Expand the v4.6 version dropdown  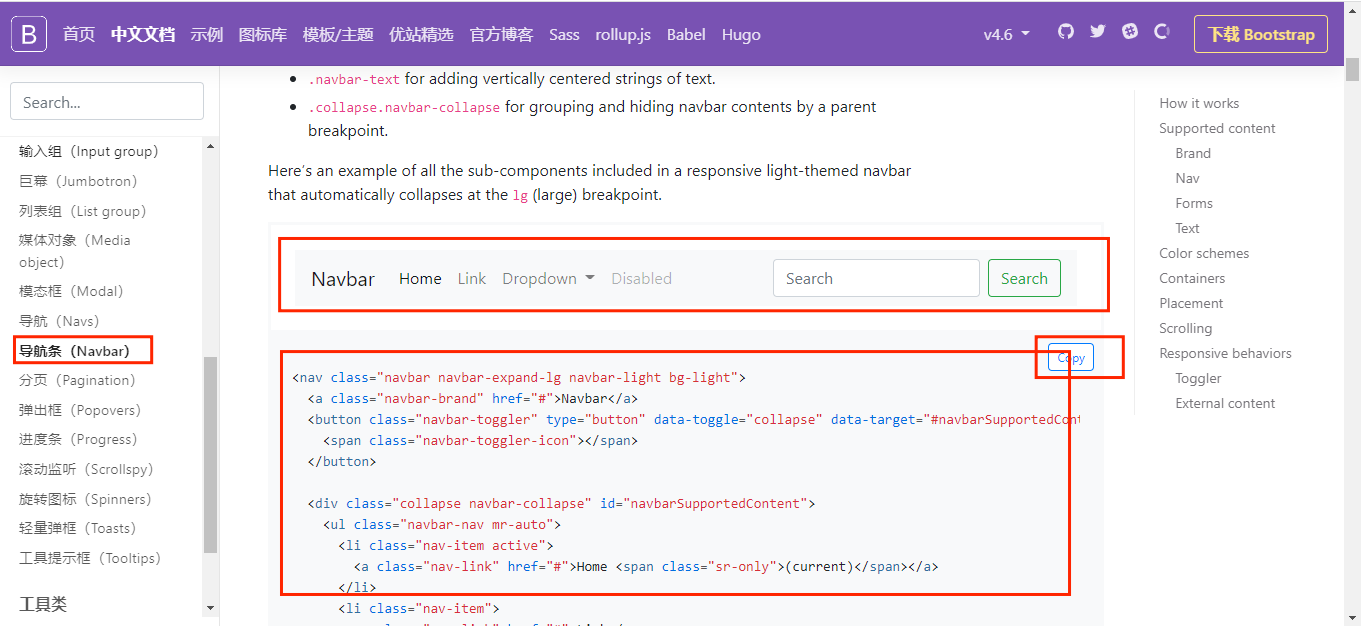coord(1006,34)
